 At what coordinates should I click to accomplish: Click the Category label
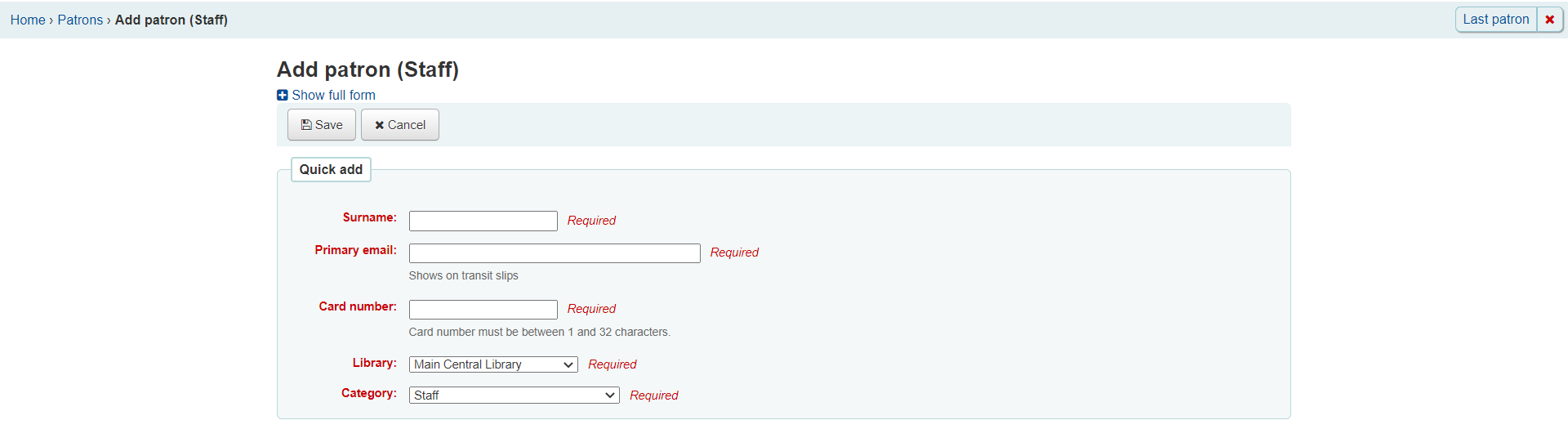(x=369, y=393)
